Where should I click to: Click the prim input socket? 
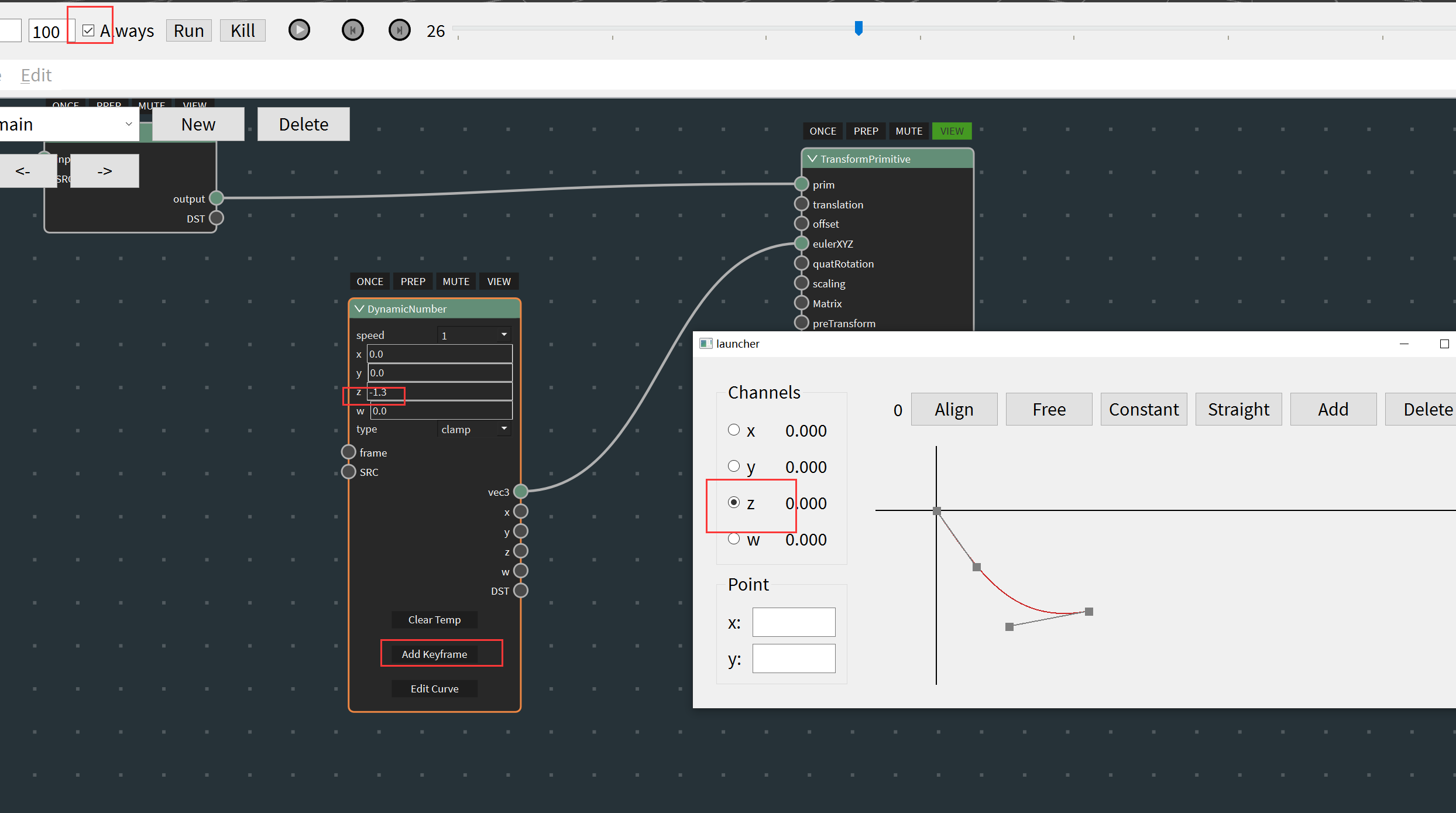point(802,184)
